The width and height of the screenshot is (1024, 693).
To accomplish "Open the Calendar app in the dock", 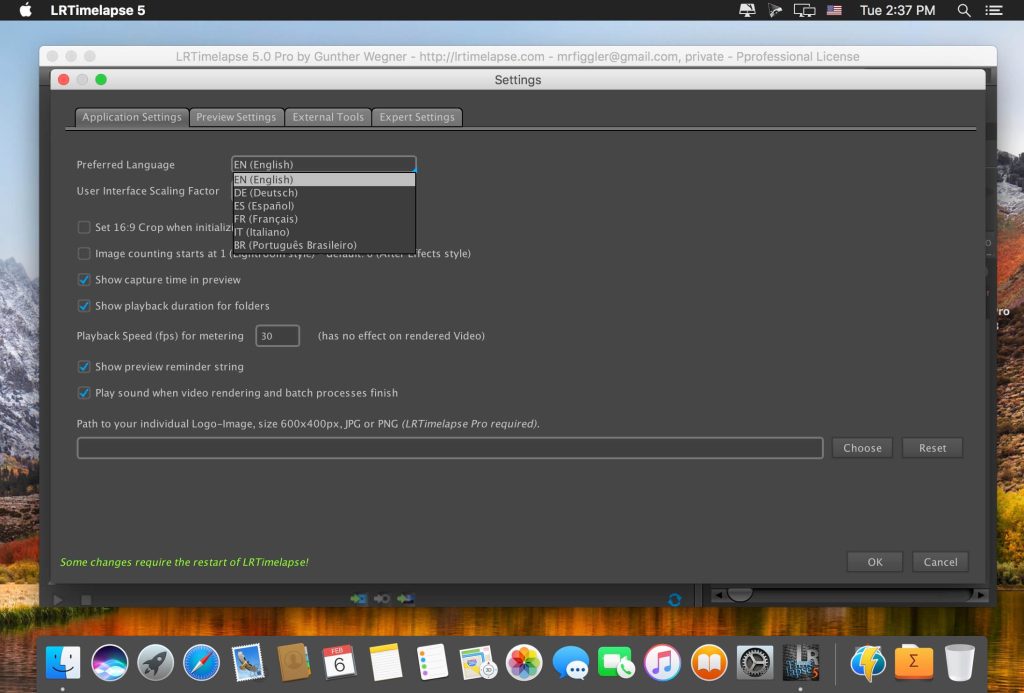I will pos(339,662).
